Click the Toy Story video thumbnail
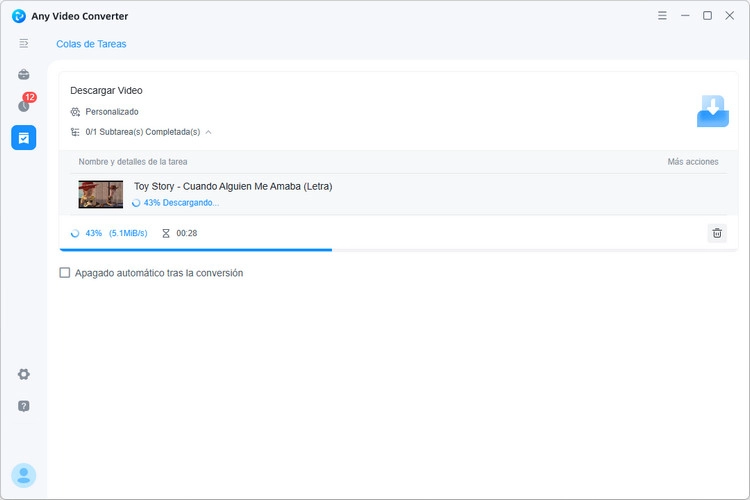The width and height of the screenshot is (750, 500). pos(100,194)
